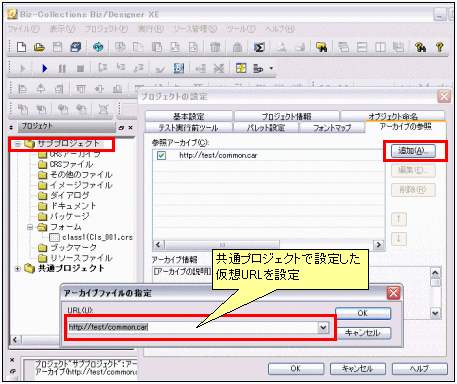This screenshot has width=457, height=384.
Task: Switch to the パレット設定 tab
Action: pyautogui.click(x=266, y=127)
